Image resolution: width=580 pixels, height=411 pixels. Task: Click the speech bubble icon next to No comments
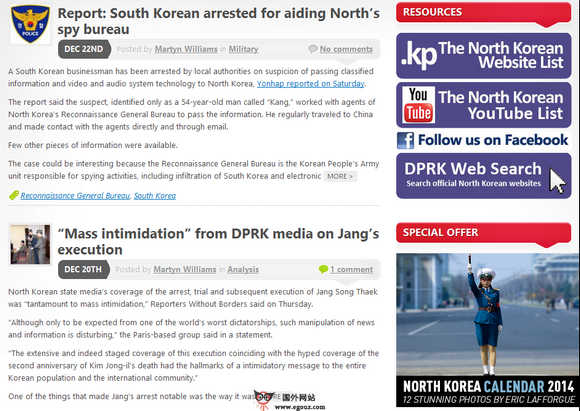click(x=313, y=49)
